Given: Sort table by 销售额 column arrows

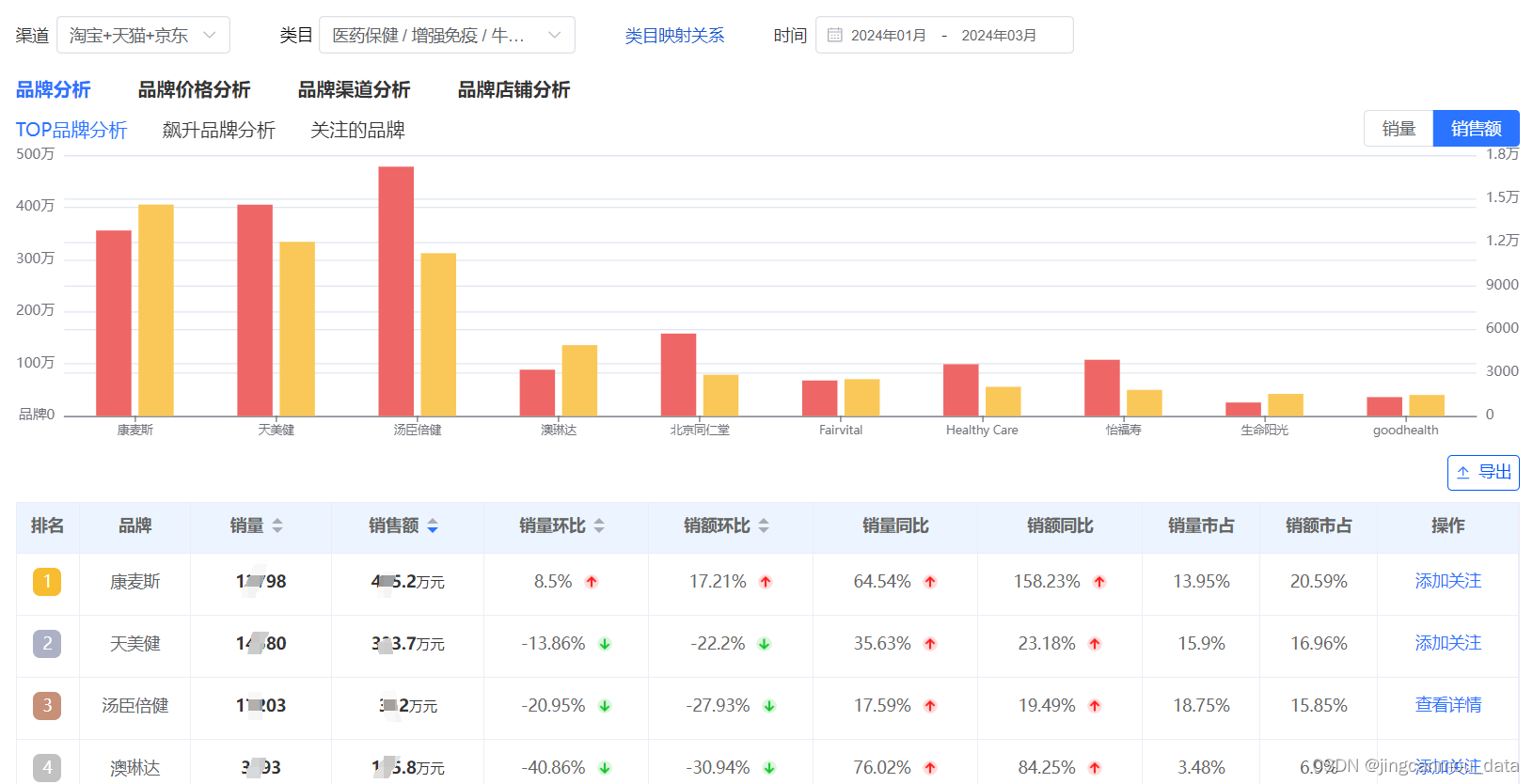Looking at the screenshot, I should tap(433, 525).
